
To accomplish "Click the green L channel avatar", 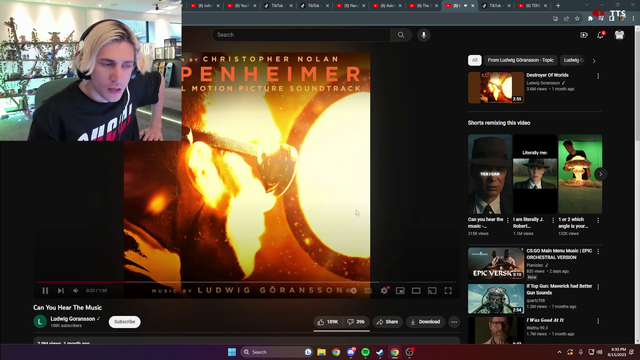I will coord(40,322).
